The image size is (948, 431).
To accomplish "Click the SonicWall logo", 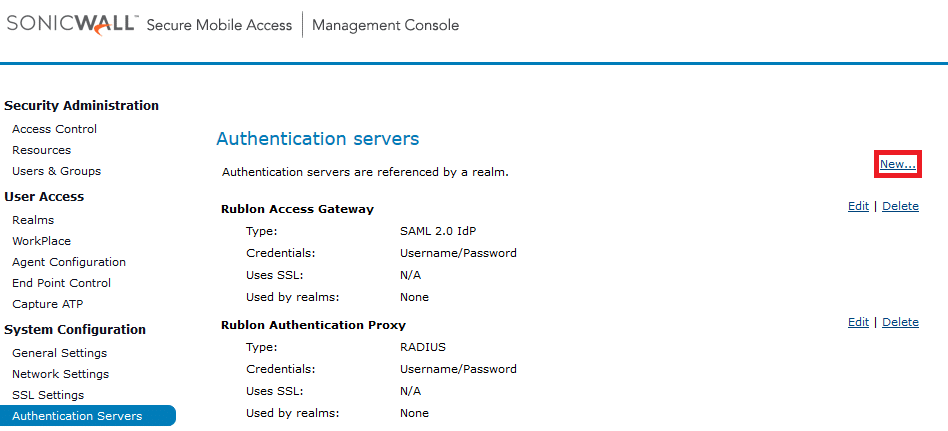I will pyautogui.click(x=71, y=24).
